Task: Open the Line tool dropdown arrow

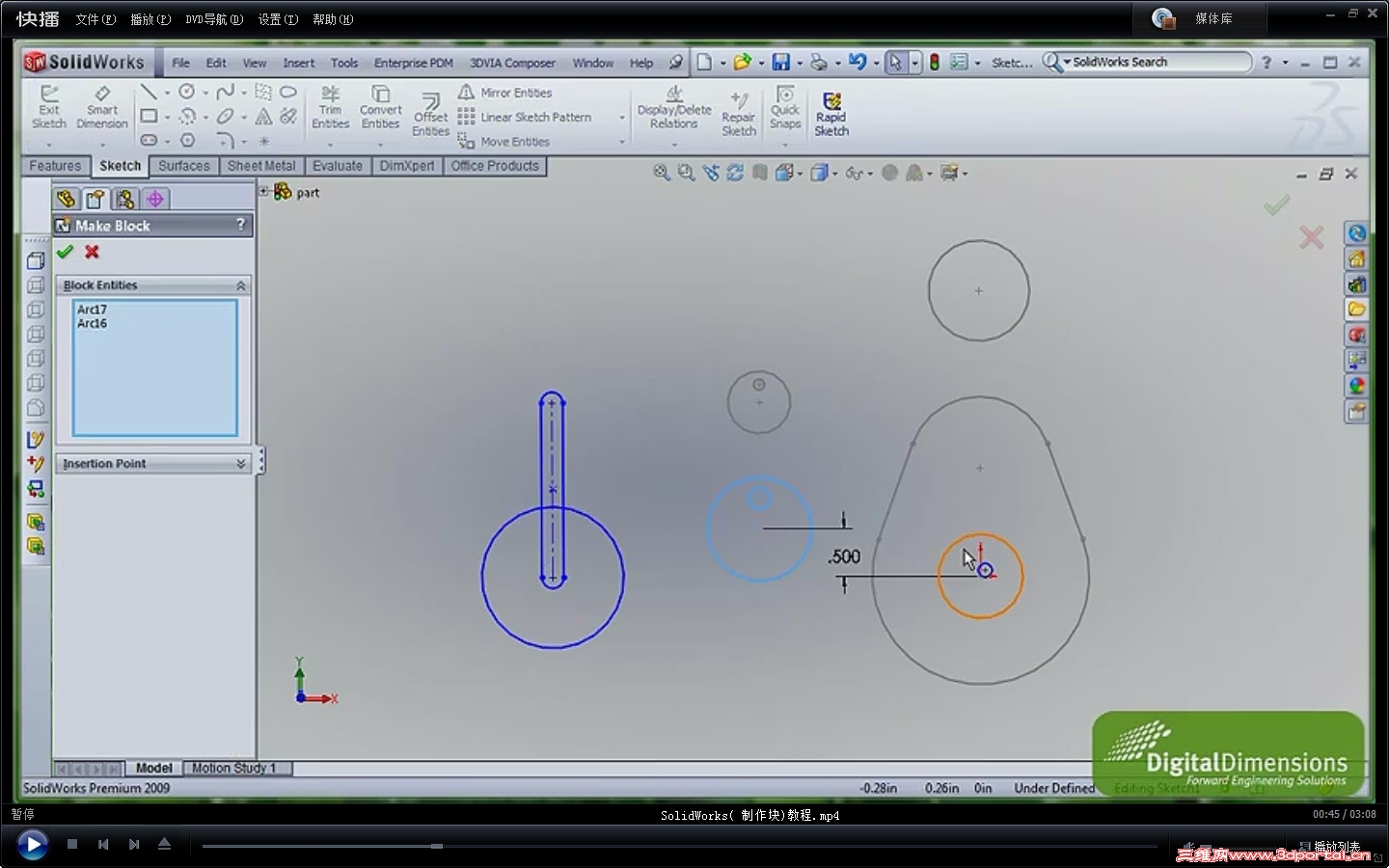Action: pyautogui.click(x=166, y=93)
